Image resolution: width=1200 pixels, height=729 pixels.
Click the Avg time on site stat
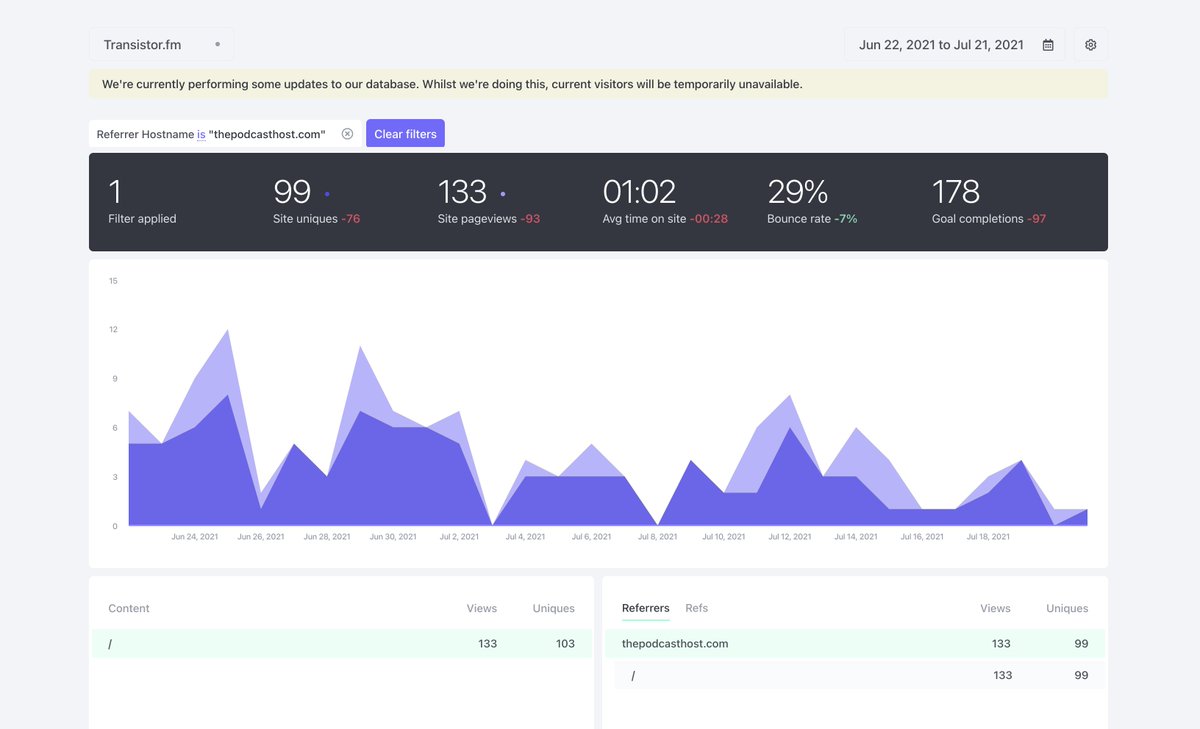(x=665, y=201)
